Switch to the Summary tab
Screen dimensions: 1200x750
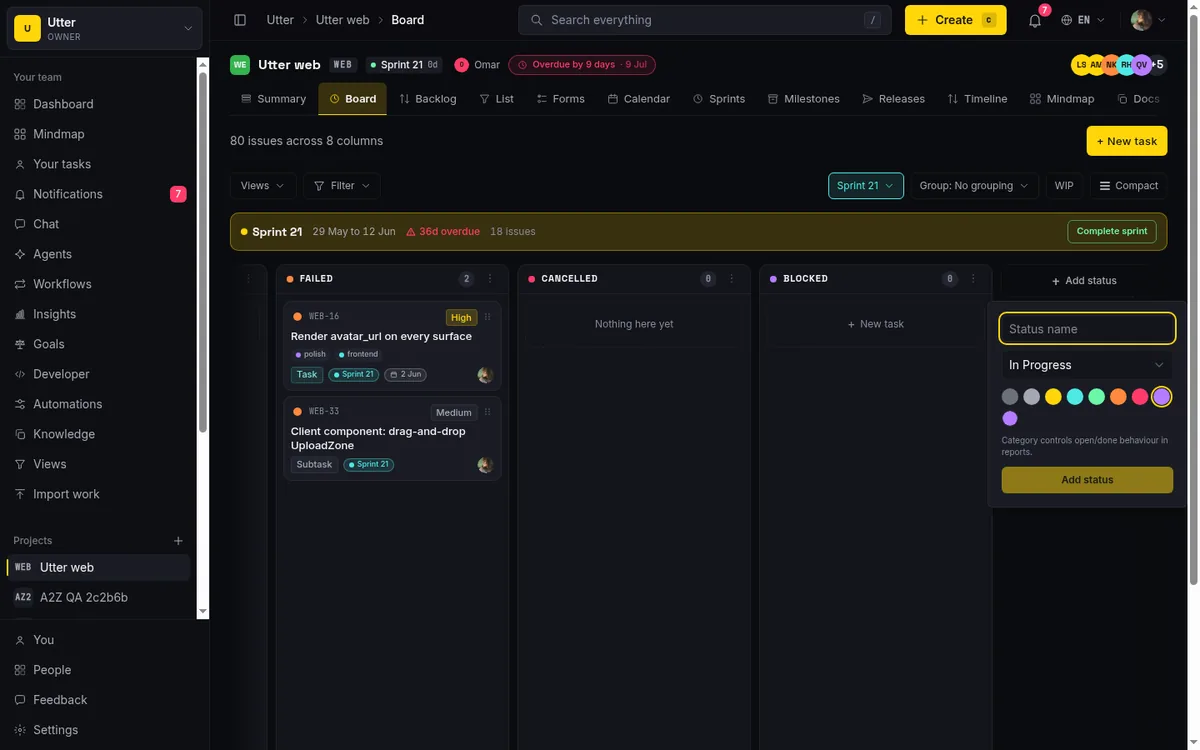tap(273, 99)
